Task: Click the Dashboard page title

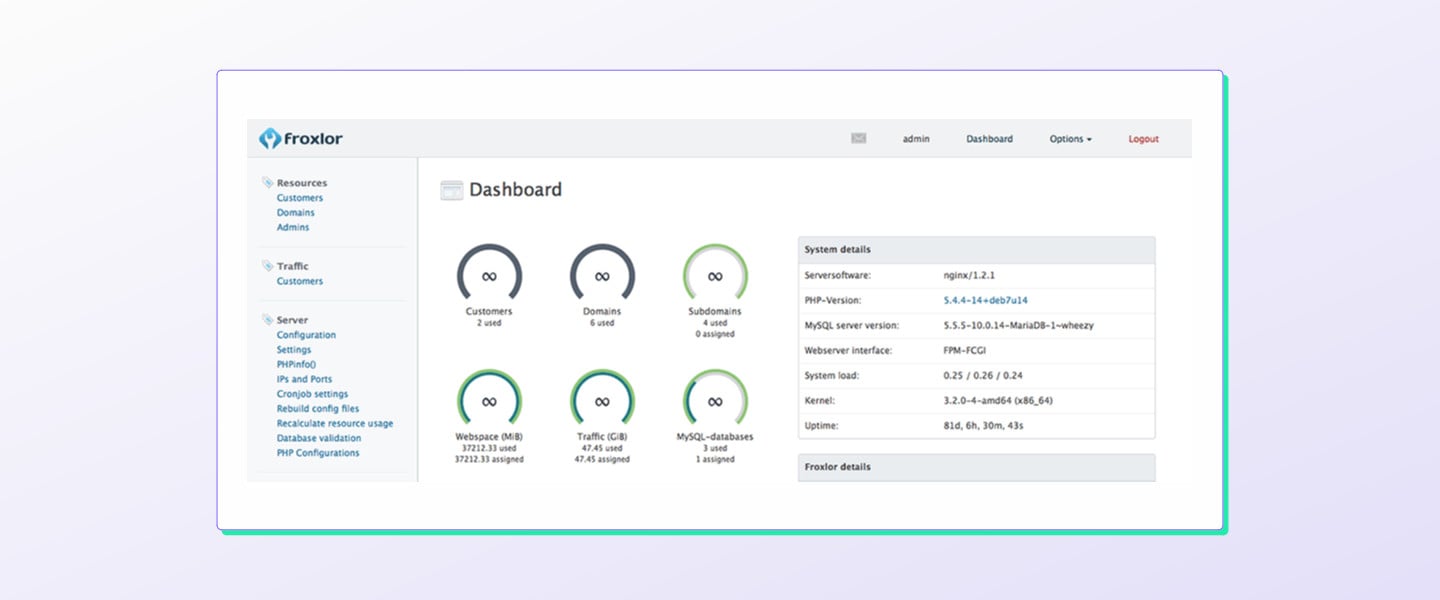Action: click(x=516, y=190)
